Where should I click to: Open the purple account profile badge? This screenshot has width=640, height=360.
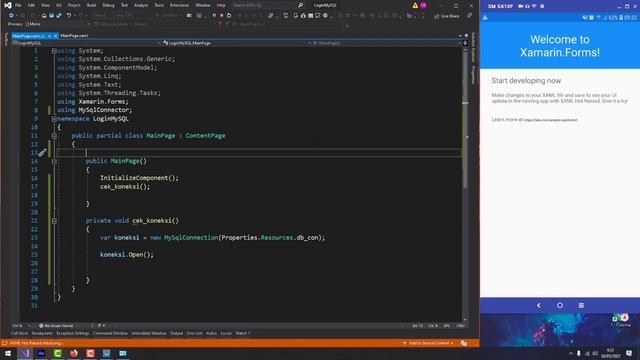424,5
